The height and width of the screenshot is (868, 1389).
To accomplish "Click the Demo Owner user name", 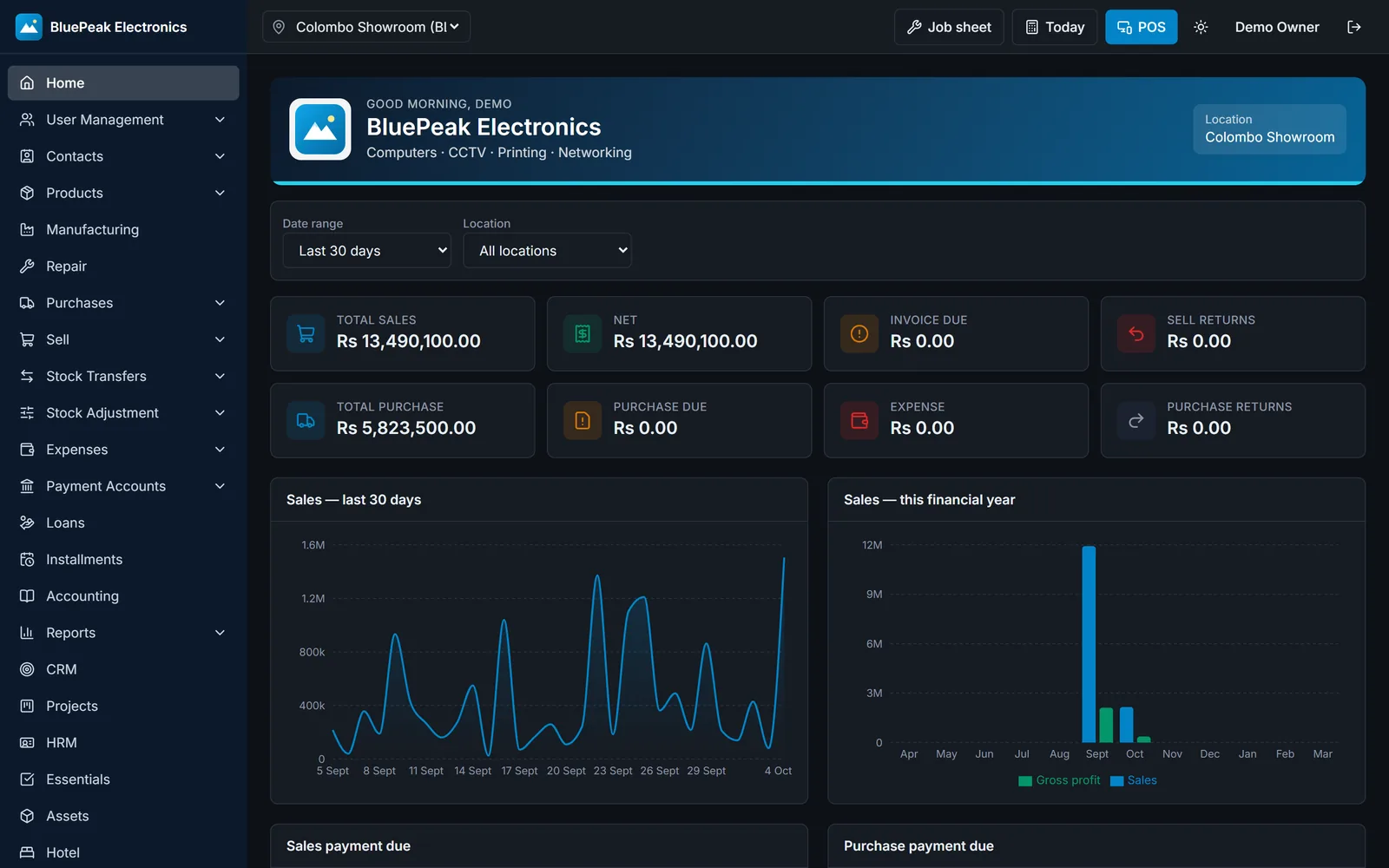I will coord(1277,27).
